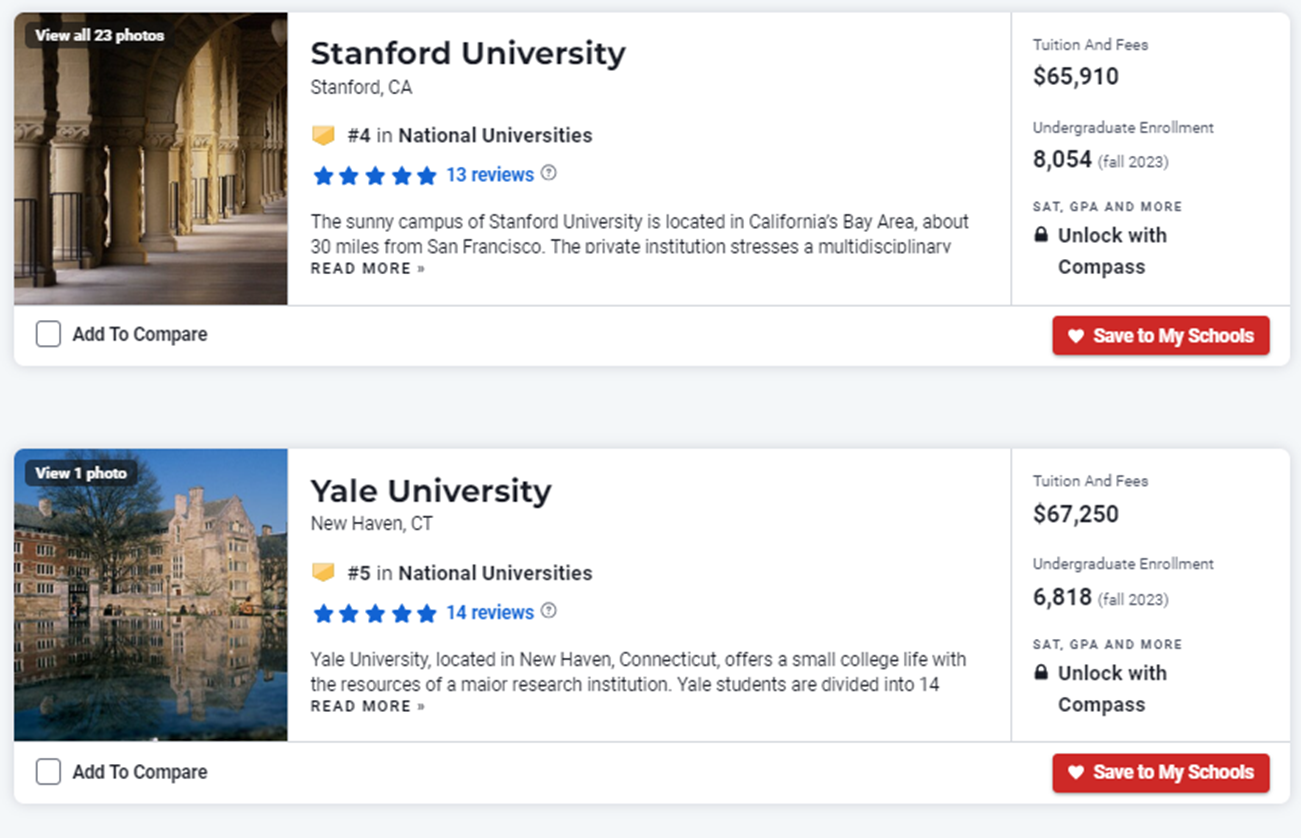Expand READ MORE under Stanford's description
This screenshot has width=1301, height=838.
point(367,268)
